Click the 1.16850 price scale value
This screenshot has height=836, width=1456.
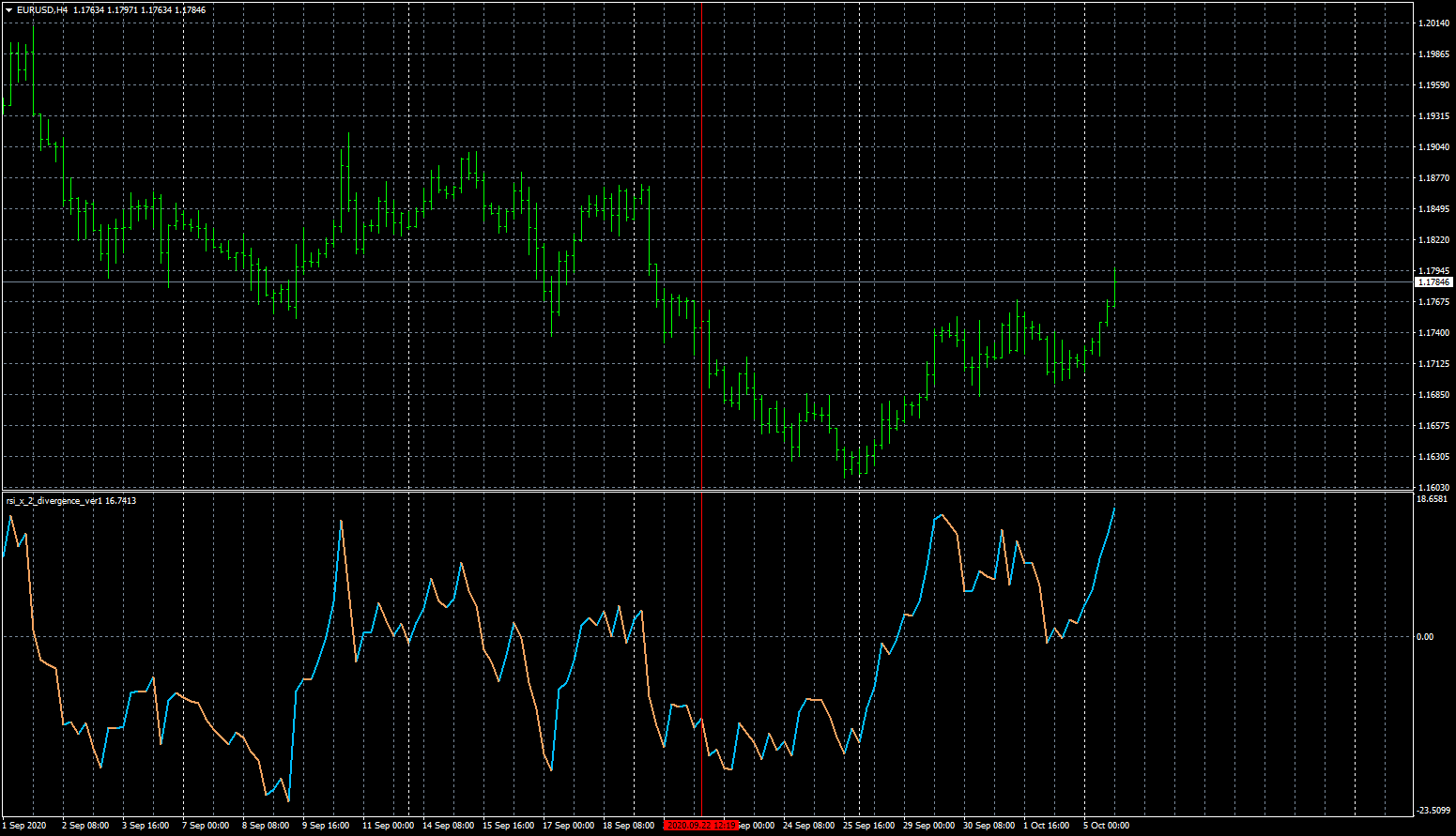click(x=1433, y=395)
